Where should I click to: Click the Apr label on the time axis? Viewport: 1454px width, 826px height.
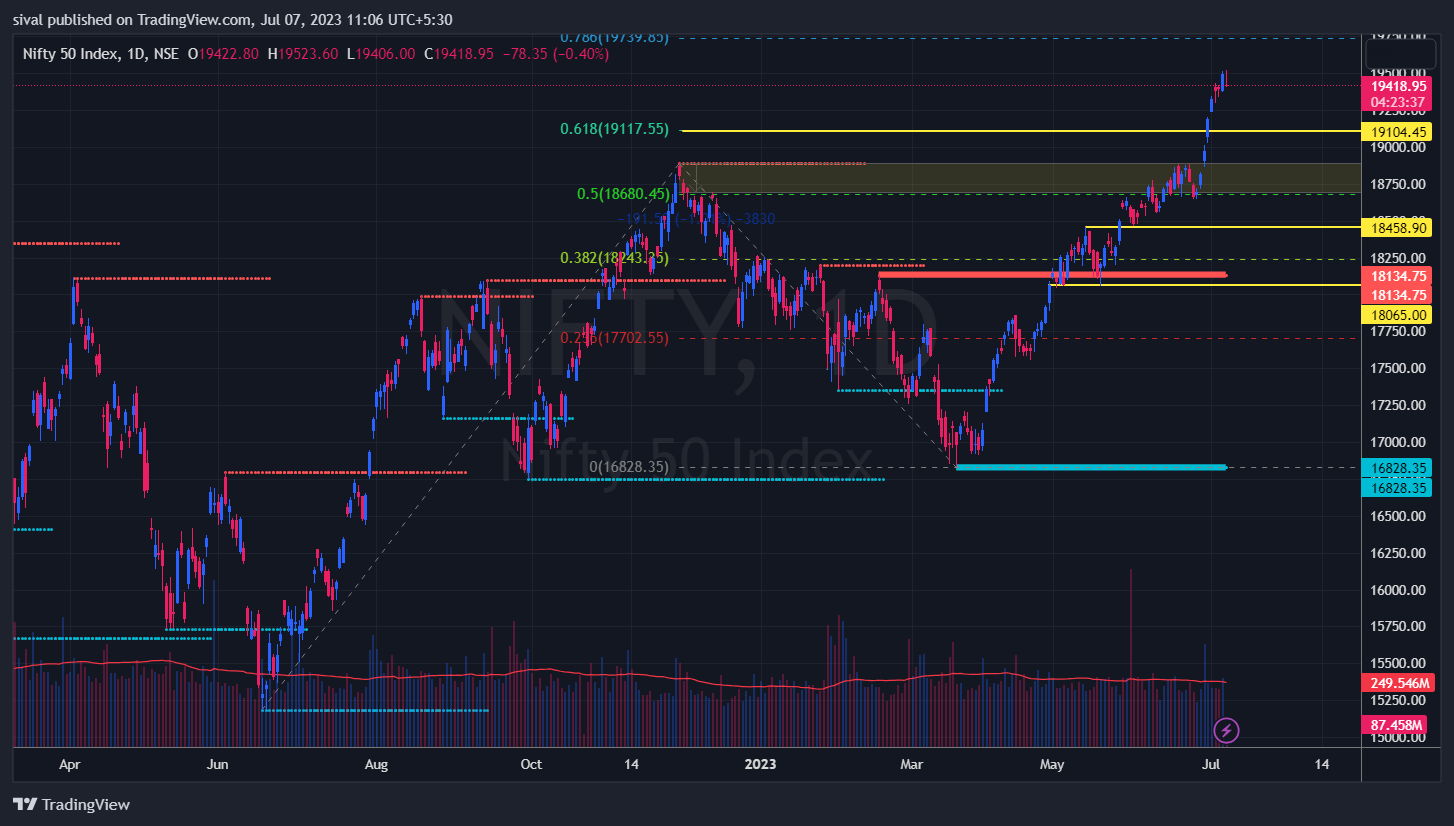pyautogui.click(x=70, y=765)
